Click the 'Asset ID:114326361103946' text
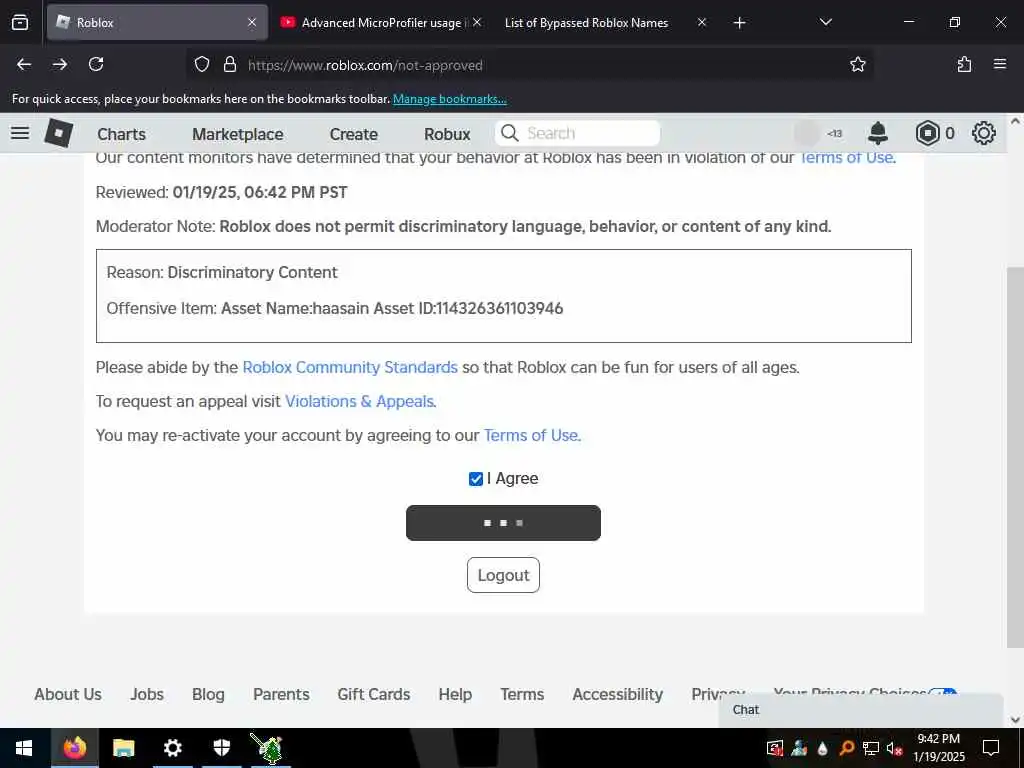The image size is (1024, 768). [x=490, y=308]
